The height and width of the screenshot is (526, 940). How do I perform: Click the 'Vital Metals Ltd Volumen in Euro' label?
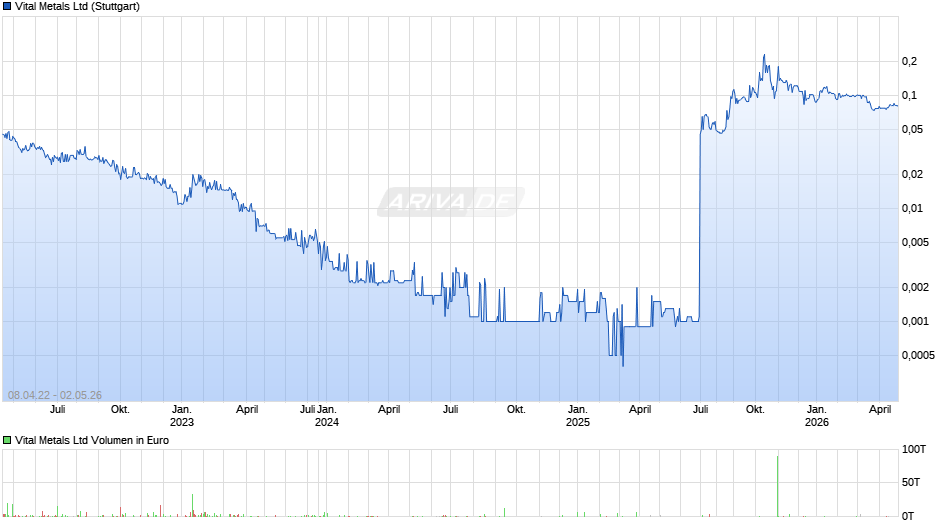(92, 440)
